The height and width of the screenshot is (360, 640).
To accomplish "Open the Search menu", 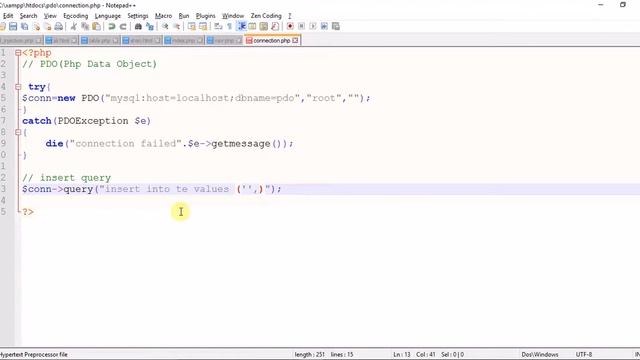I will (x=28, y=16).
